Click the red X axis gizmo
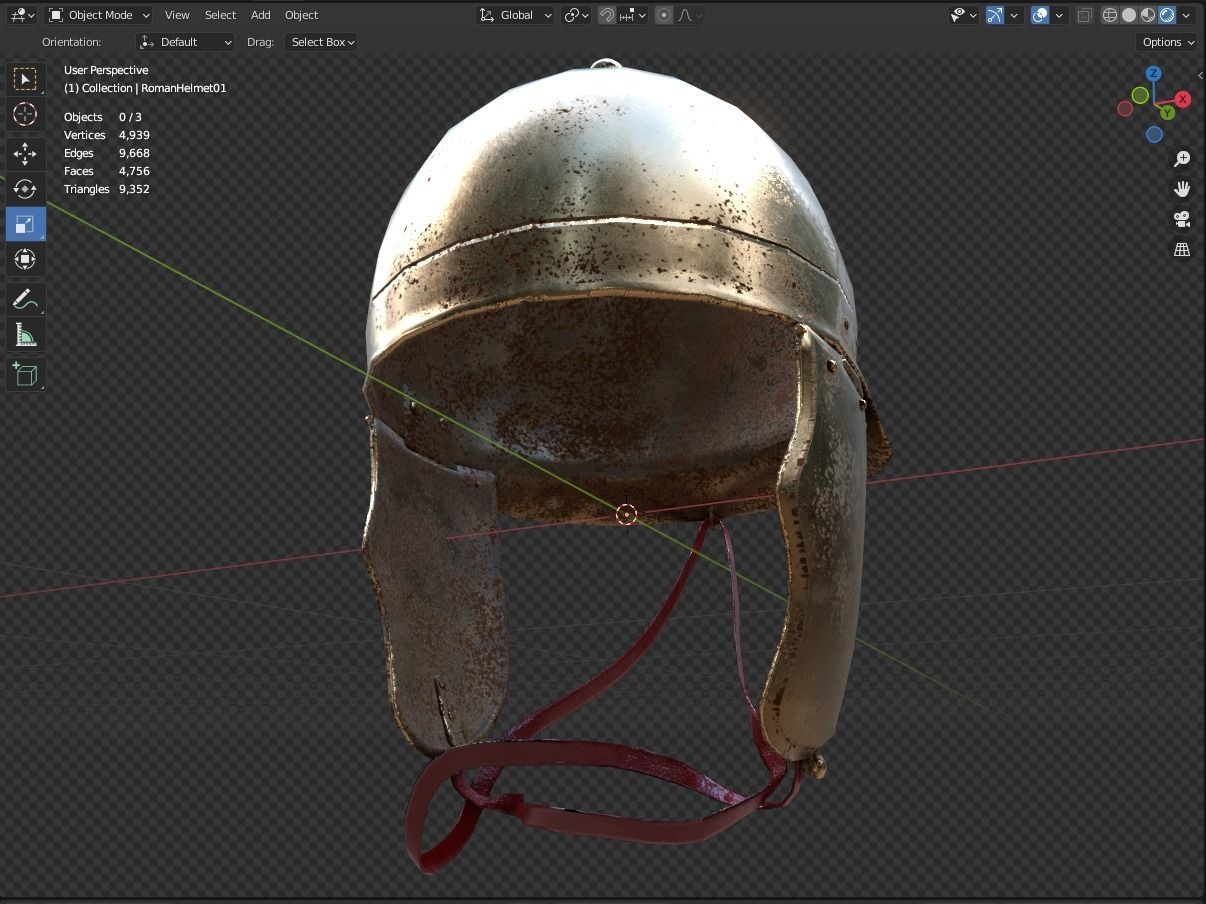The image size is (1206, 904). [1183, 99]
